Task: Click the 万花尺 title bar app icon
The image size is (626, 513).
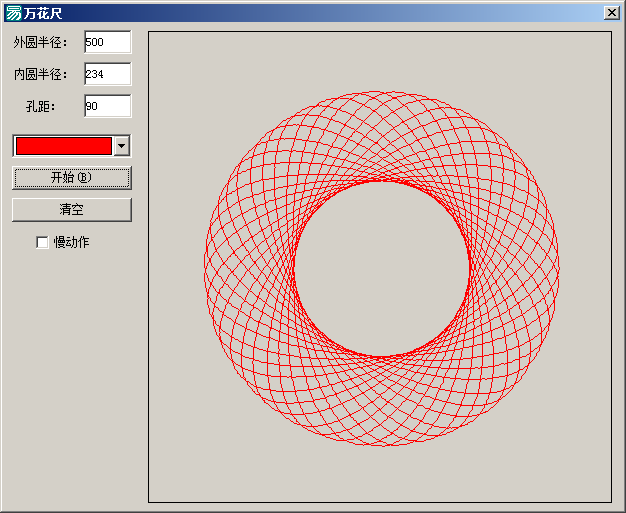Action: pyautogui.click(x=14, y=13)
